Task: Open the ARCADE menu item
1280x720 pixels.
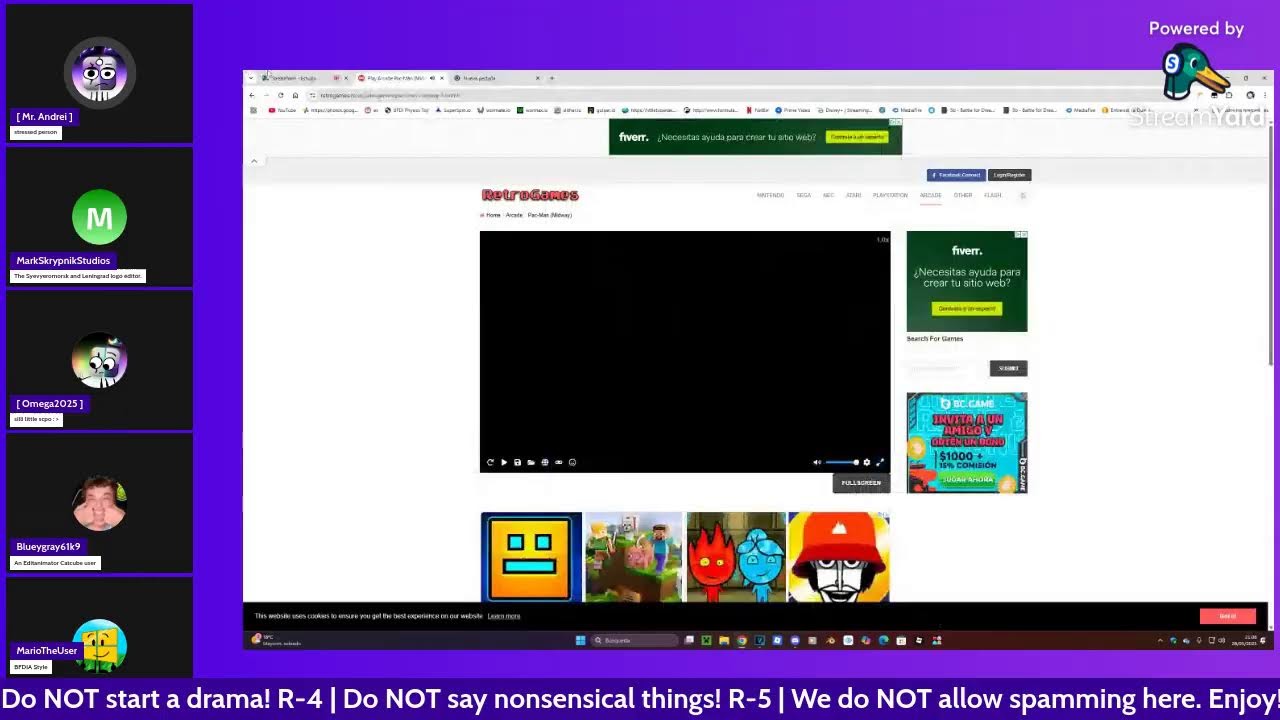Action: point(931,195)
